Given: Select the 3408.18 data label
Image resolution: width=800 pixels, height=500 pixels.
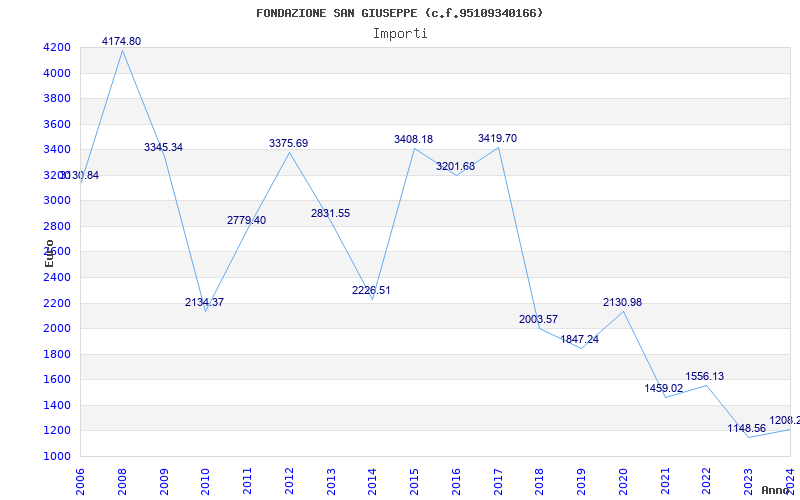Looking at the screenshot, I should point(413,139).
